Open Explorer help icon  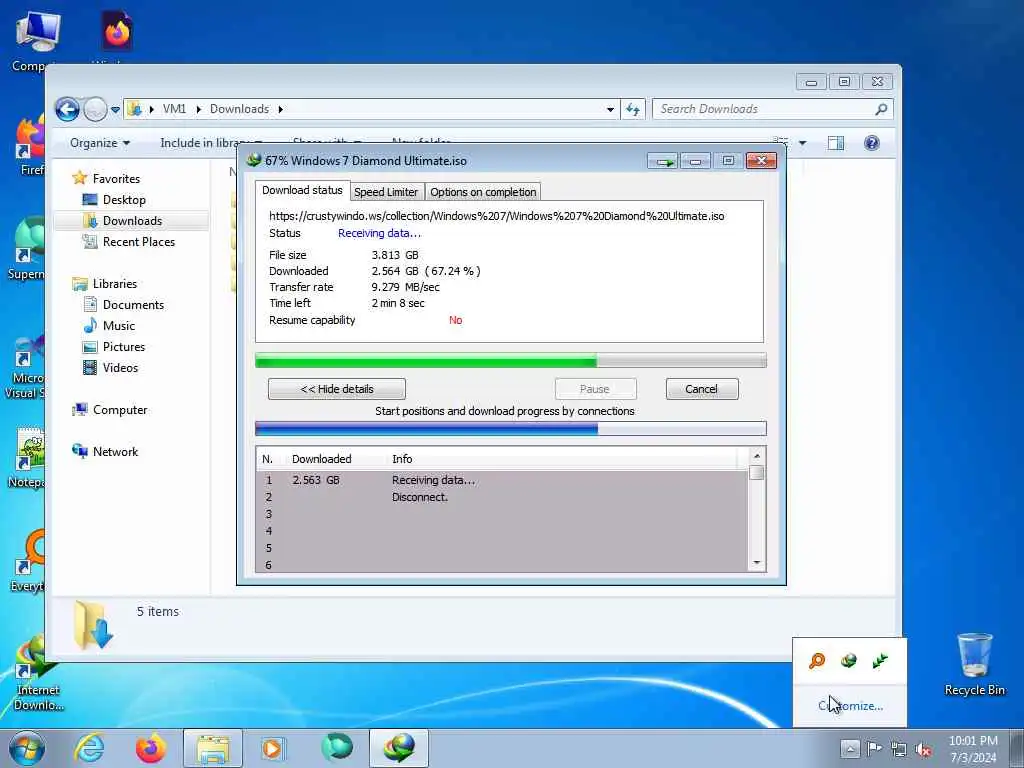click(x=872, y=143)
